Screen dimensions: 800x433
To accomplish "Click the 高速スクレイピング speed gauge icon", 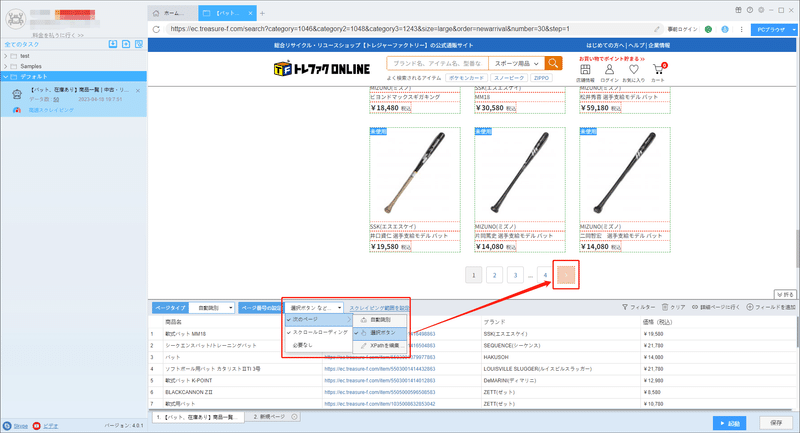I will tap(17, 110).
